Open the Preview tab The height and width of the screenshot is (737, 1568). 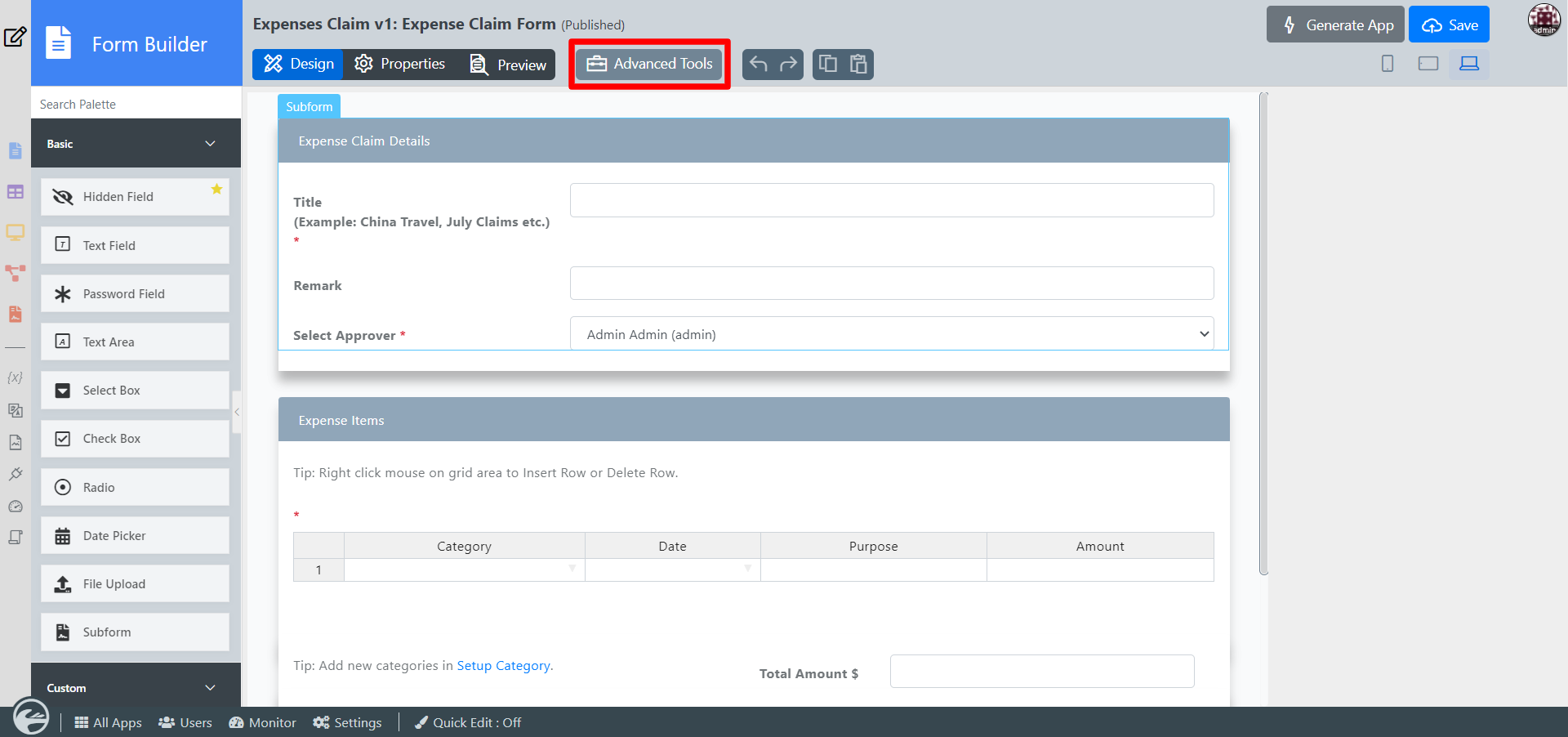pyautogui.click(x=508, y=65)
